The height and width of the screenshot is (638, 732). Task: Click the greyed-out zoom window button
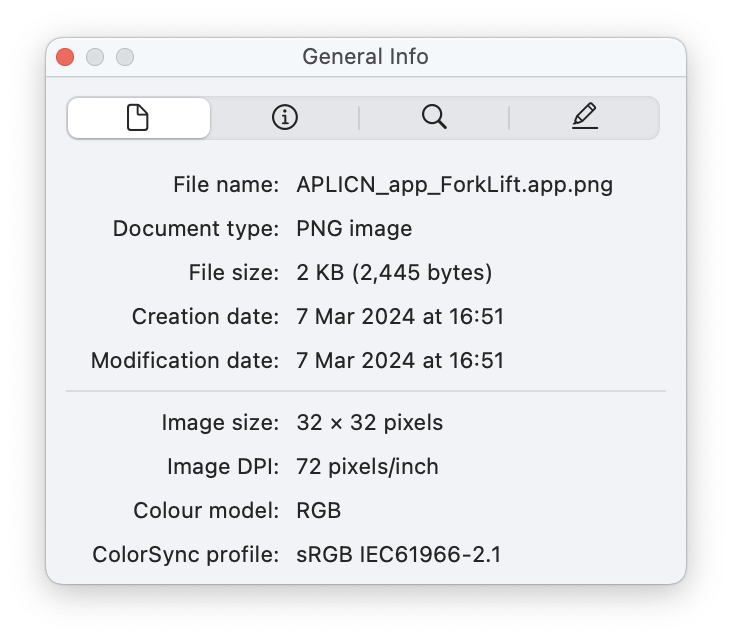[x=124, y=57]
